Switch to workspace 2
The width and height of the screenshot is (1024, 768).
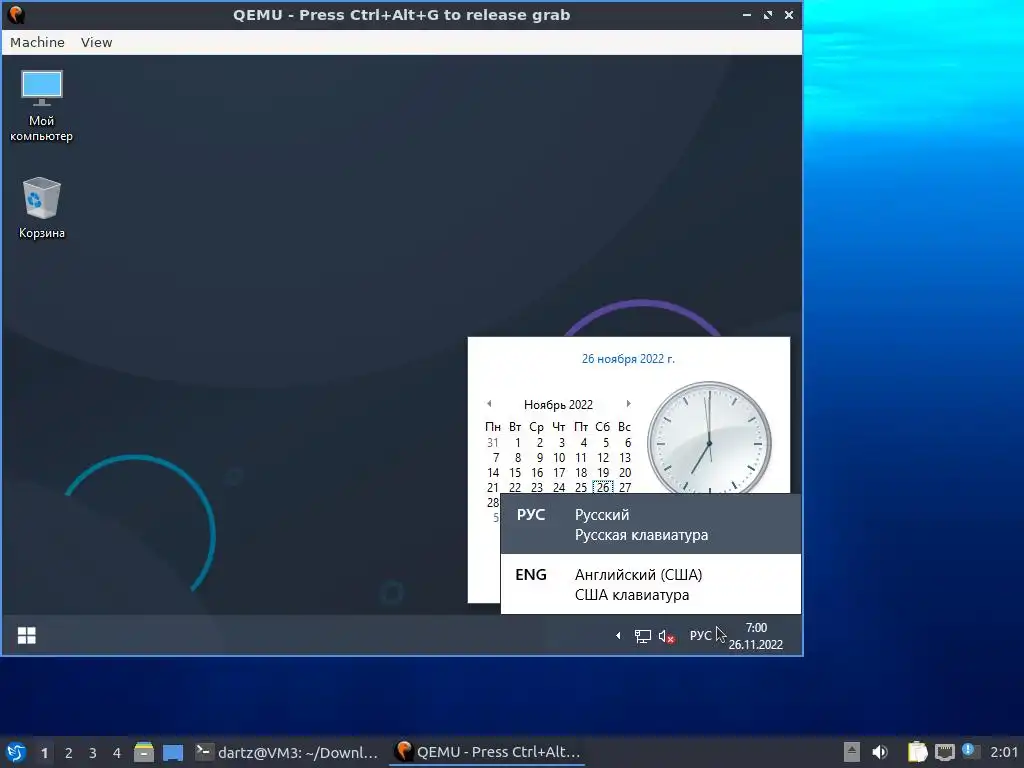(69, 753)
